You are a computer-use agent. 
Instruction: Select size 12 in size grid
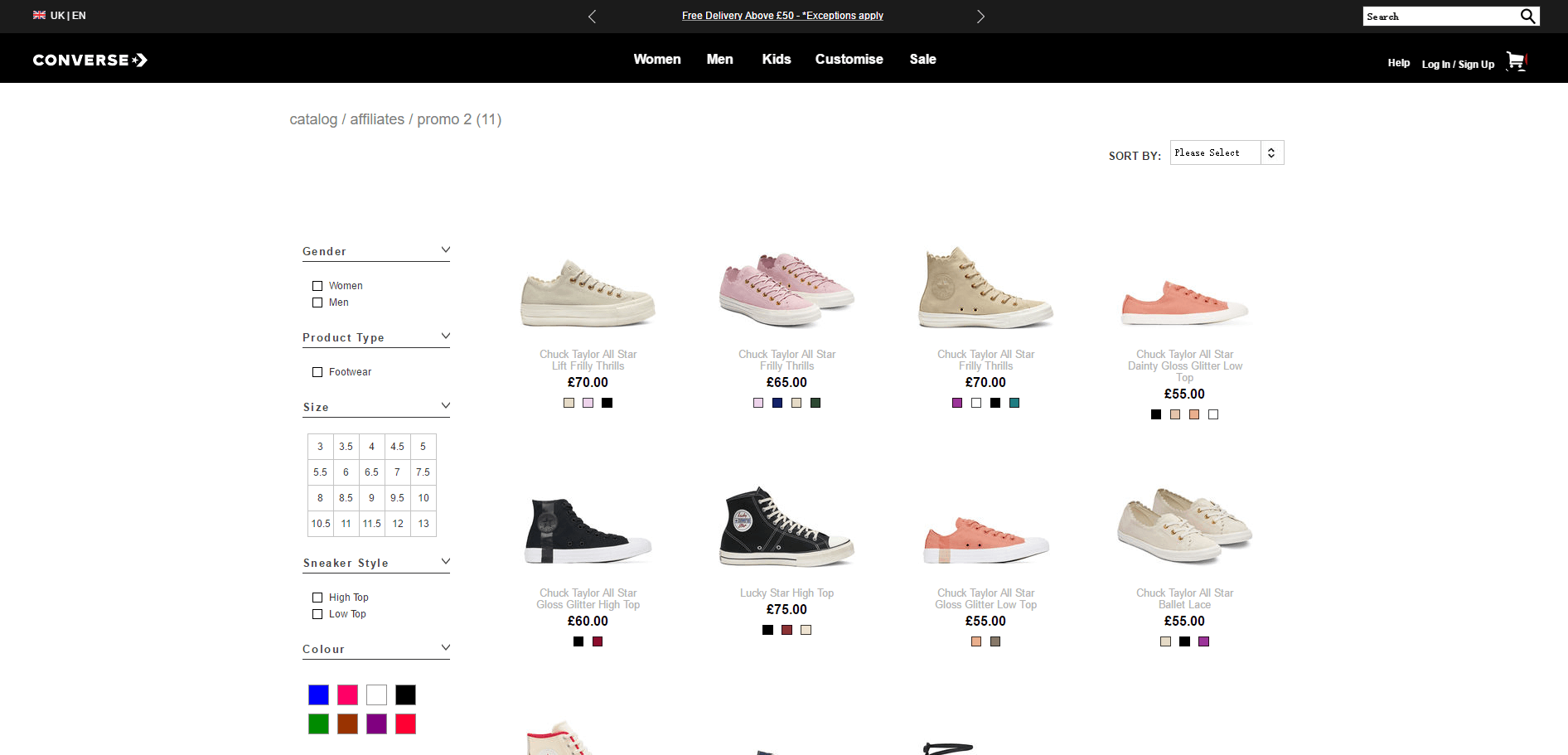click(x=398, y=524)
